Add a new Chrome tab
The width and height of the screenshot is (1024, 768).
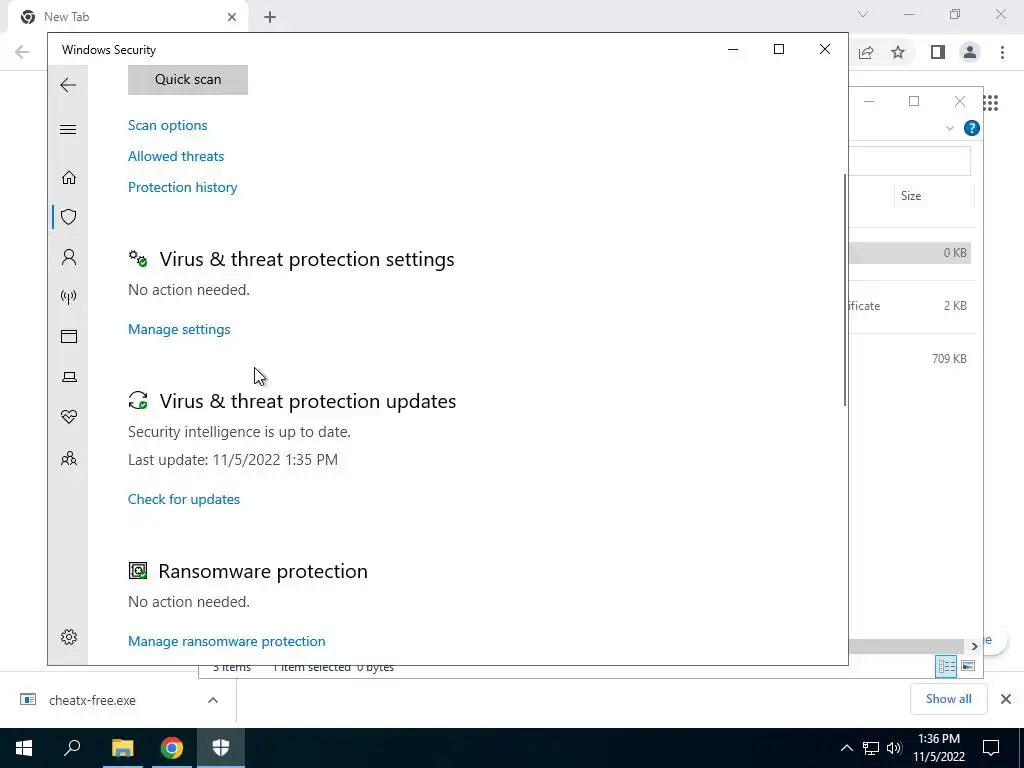pyautogui.click(x=270, y=17)
